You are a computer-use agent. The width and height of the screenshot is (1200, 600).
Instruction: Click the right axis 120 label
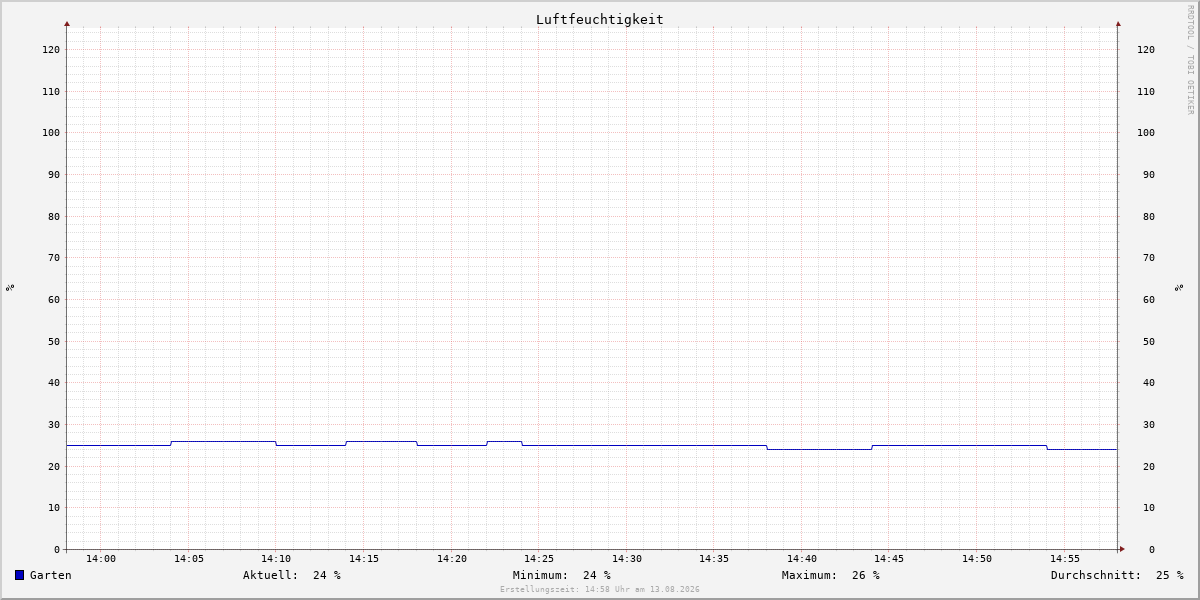1146,50
